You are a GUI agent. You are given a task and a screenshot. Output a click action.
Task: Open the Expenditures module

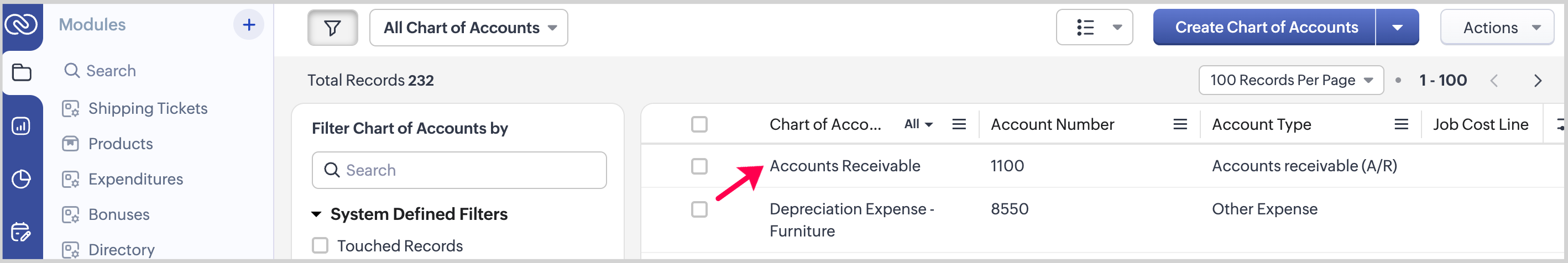point(135,179)
